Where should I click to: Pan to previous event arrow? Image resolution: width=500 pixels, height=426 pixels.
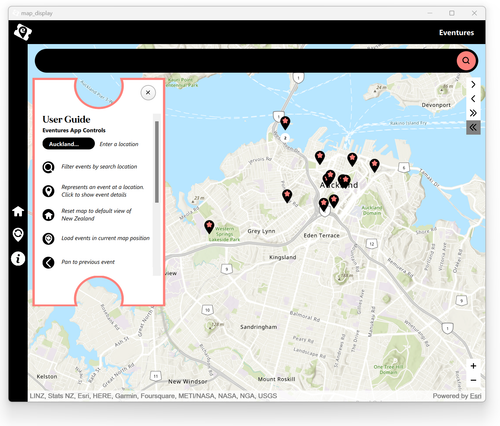[x=473, y=99]
